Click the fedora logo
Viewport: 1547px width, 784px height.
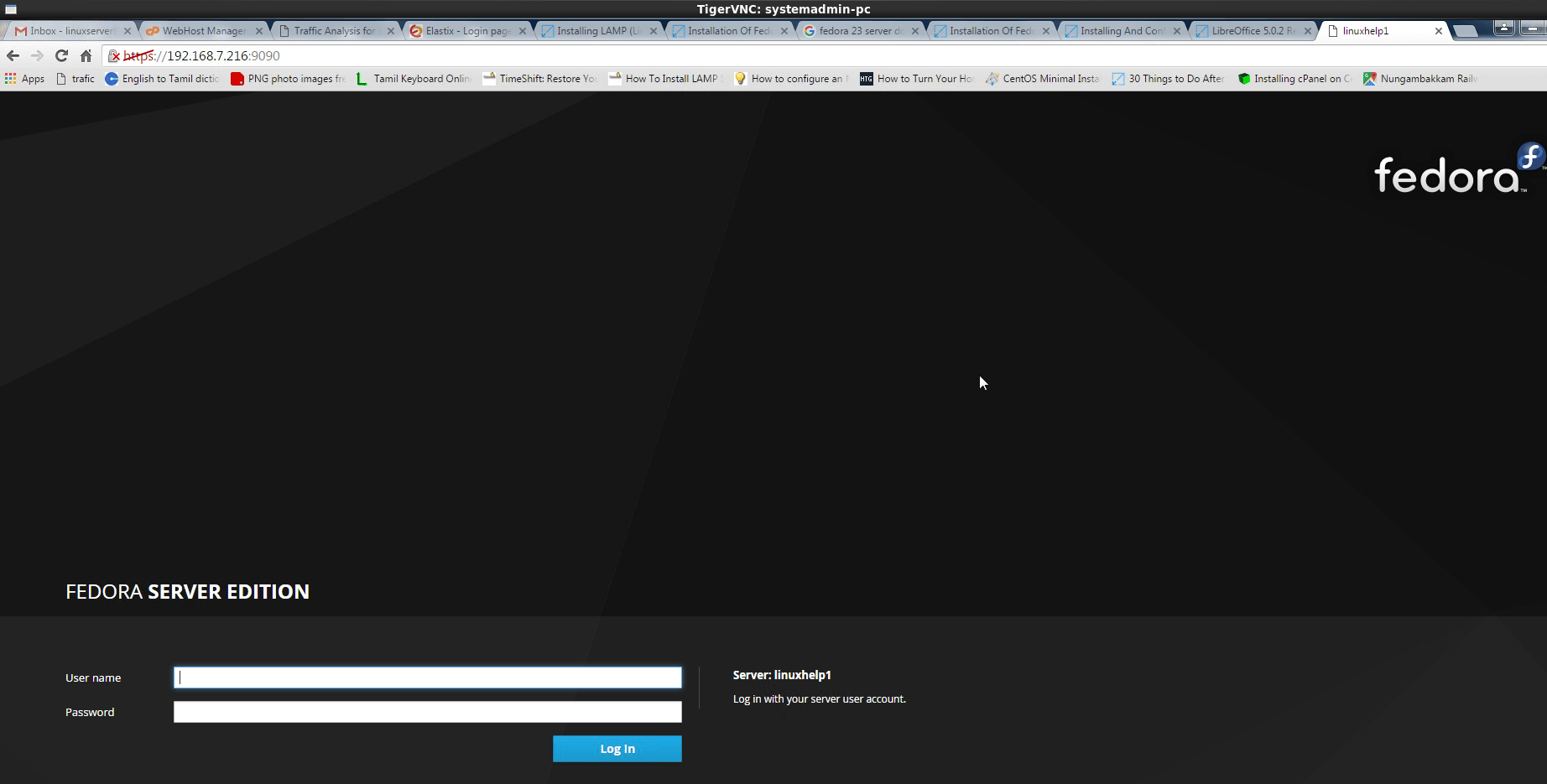pyautogui.click(x=1459, y=169)
